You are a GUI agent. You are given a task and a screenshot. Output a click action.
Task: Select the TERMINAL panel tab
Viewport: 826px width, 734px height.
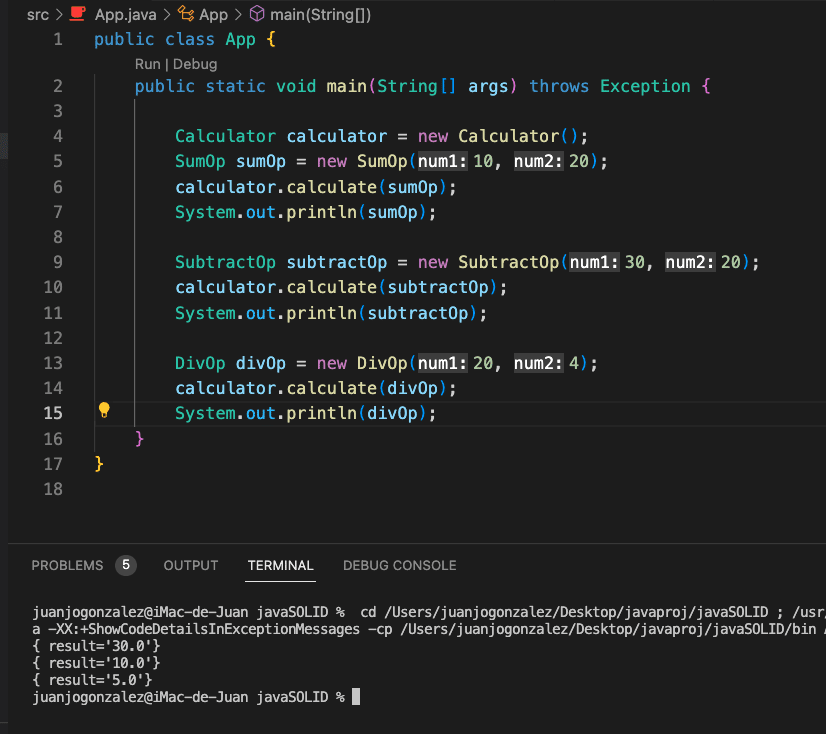[280, 565]
